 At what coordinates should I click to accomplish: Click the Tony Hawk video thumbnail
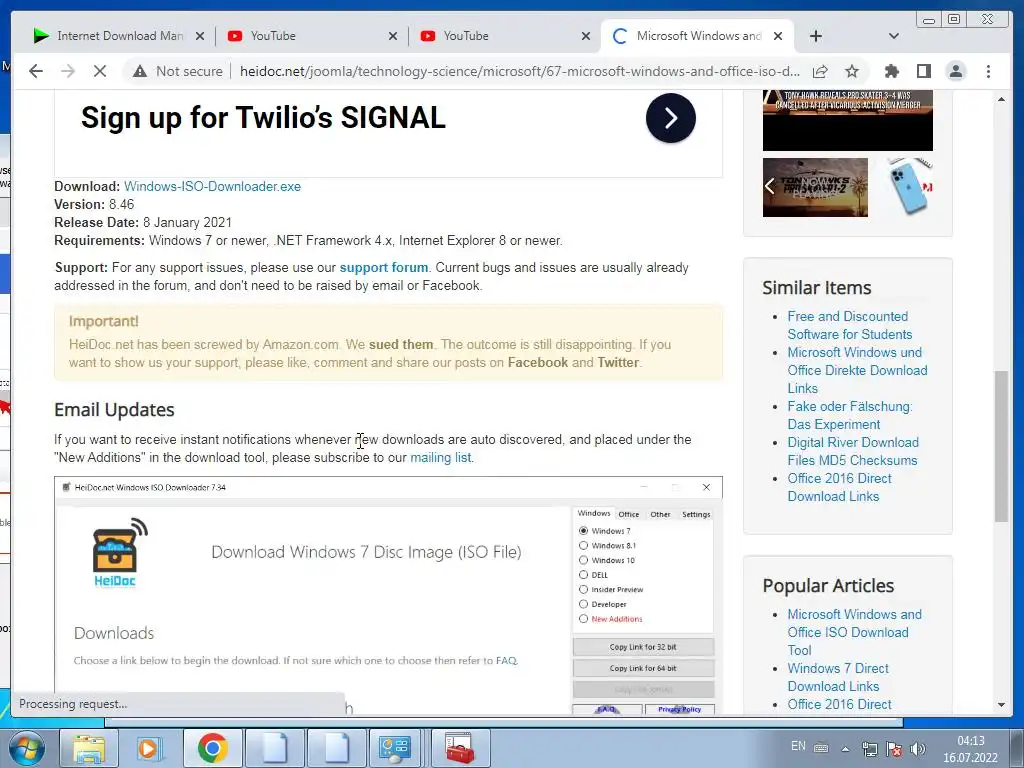[815, 187]
